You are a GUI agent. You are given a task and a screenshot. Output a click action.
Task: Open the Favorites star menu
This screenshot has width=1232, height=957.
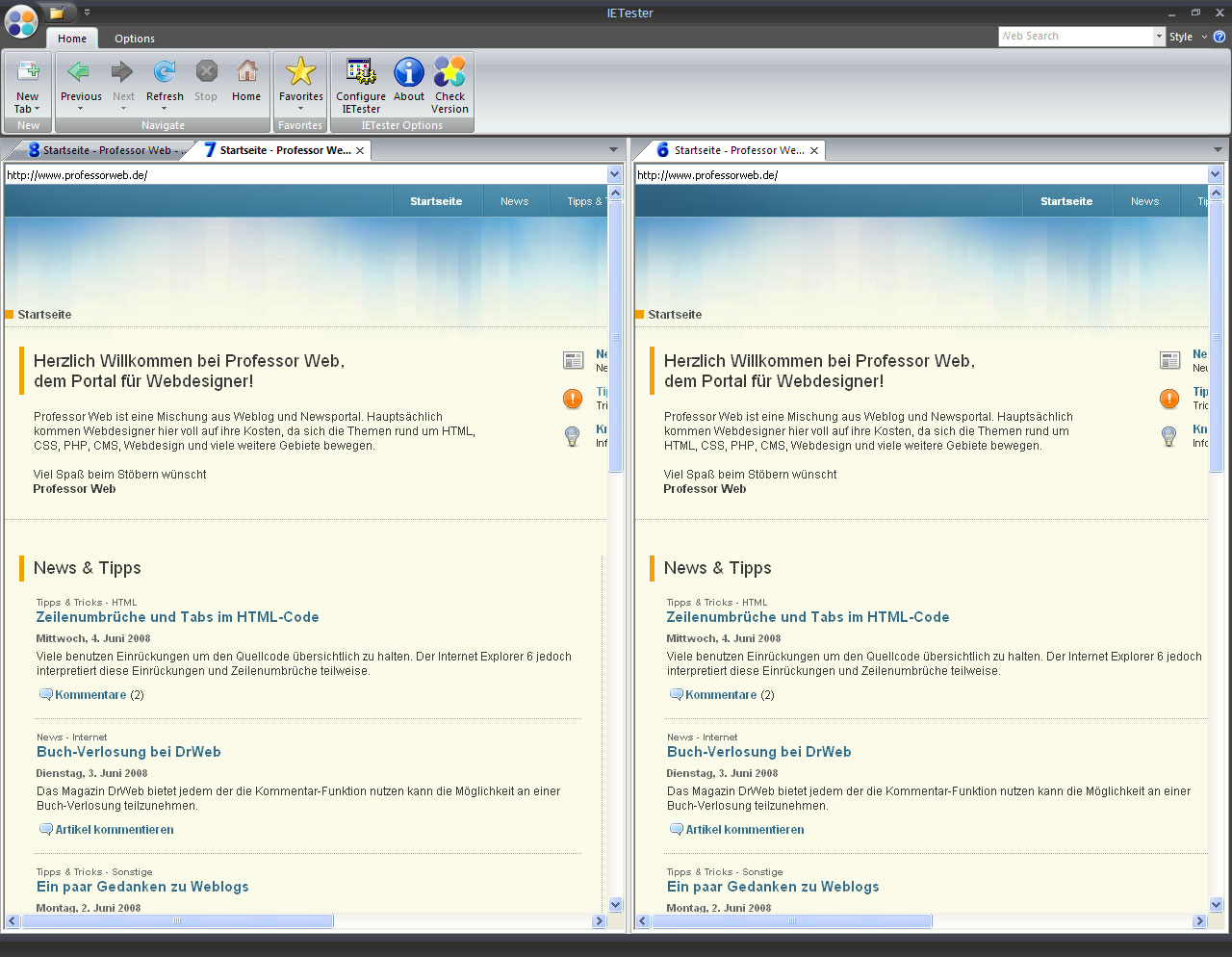click(x=301, y=85)
